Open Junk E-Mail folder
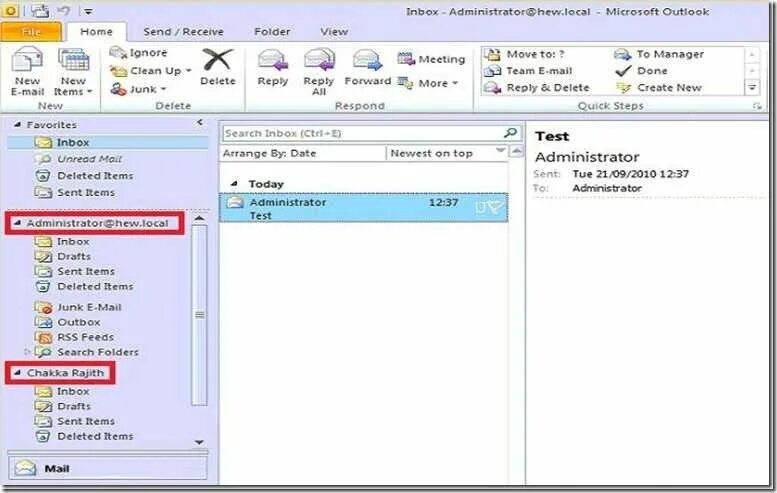Image resolution: width=777 pixels, height=493 pixels. coord(78,307)
